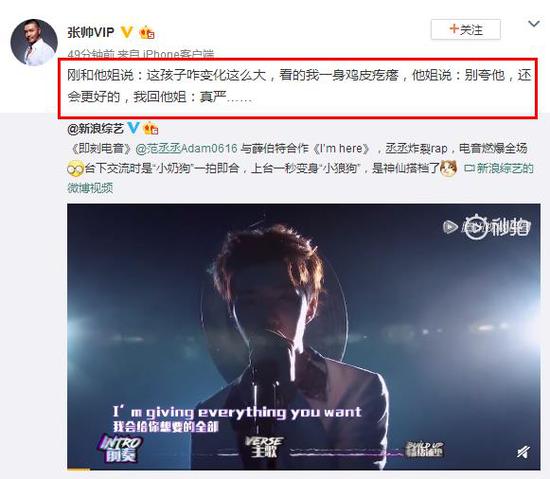Screen dimensions: 550x479
Task: Click the 张帅VIP profile avatar
Action: pos(34,42)
